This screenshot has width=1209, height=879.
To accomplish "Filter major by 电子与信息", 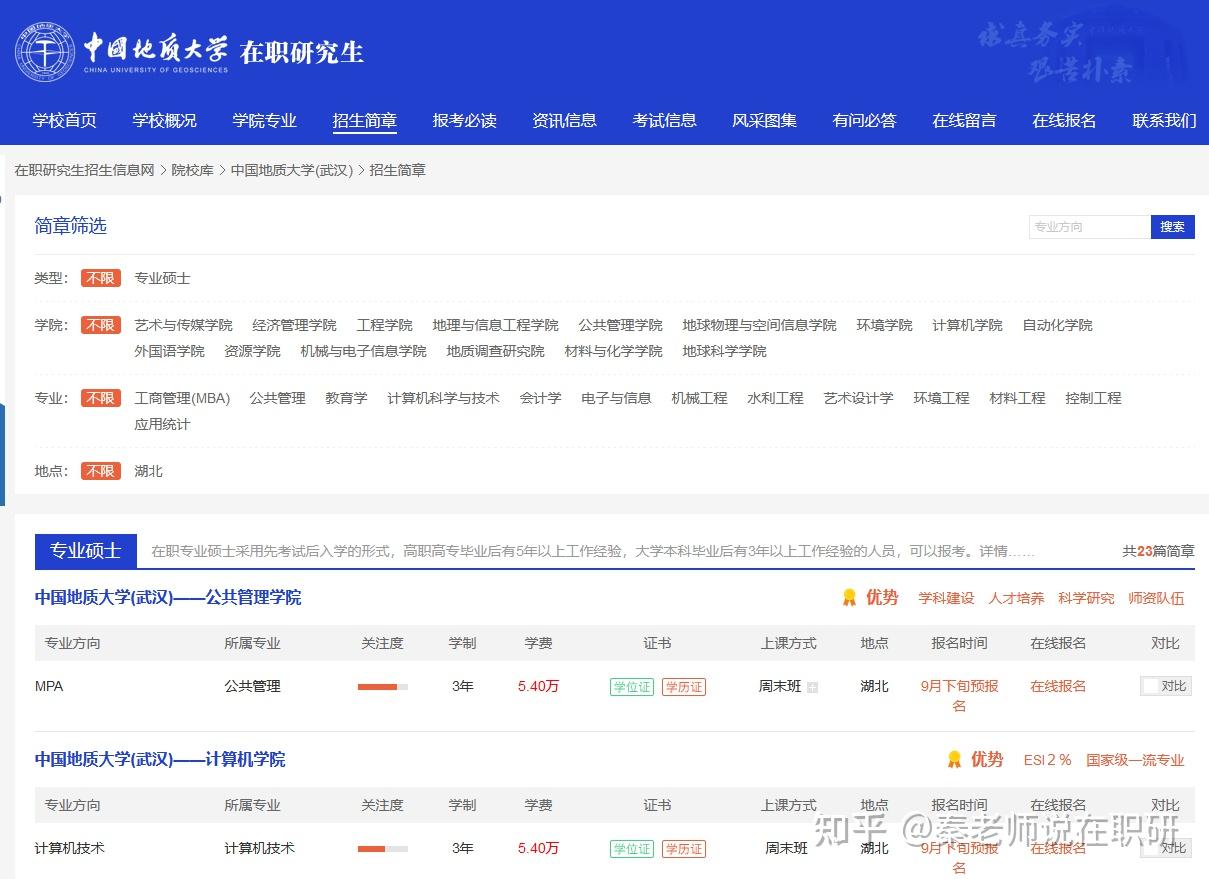I will [x=617, y=398].
